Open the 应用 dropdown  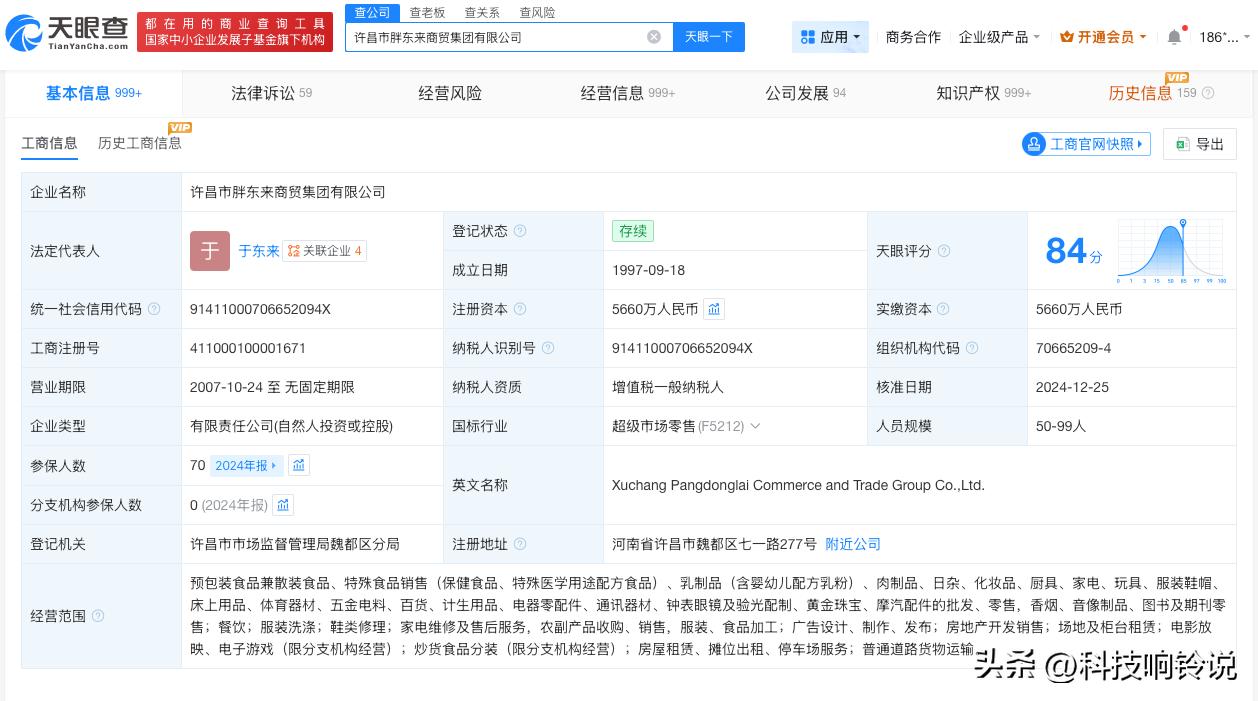click(x=830, y=37)
